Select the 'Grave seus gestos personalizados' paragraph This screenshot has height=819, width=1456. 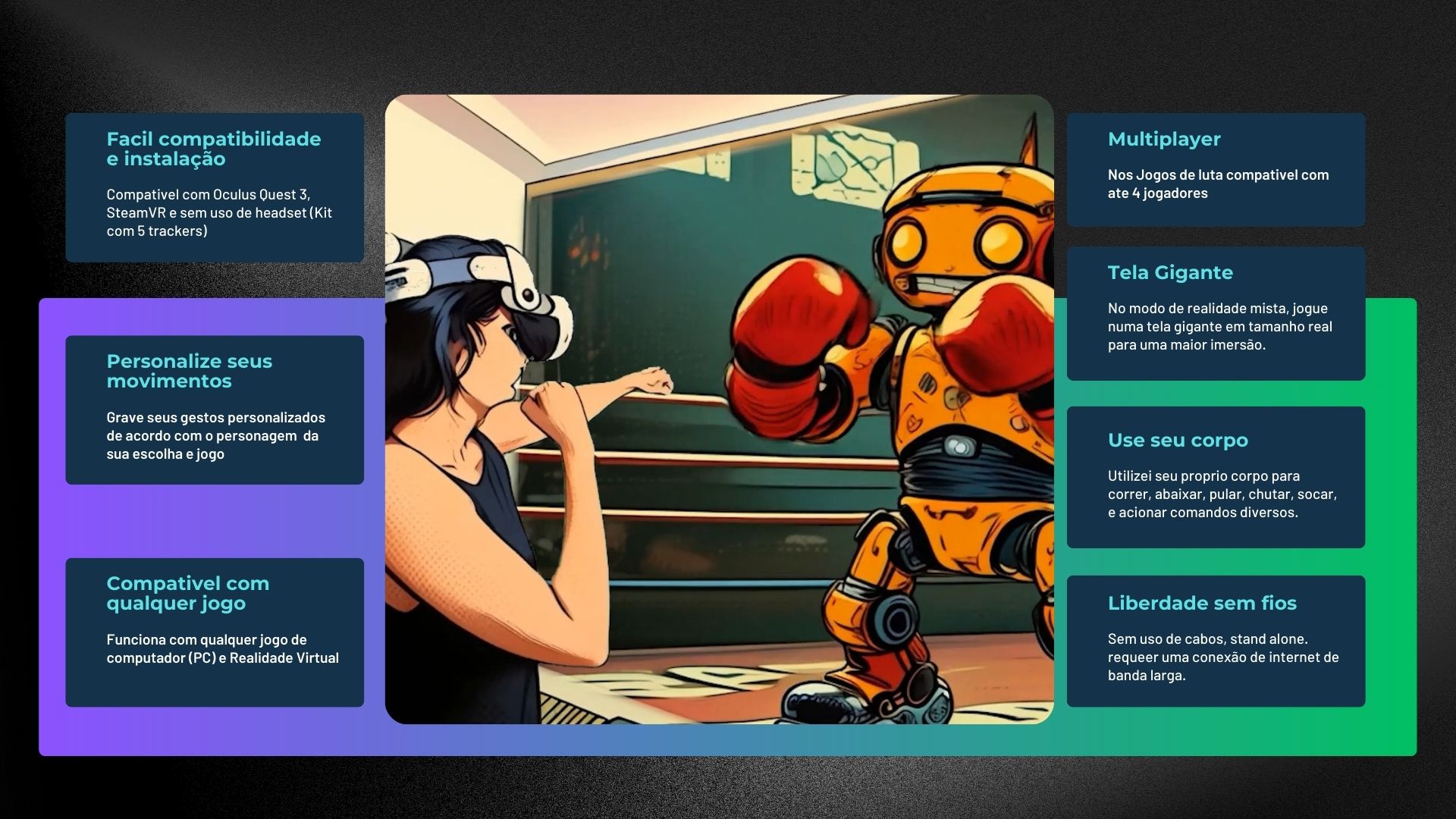click(x=215, y=435)
